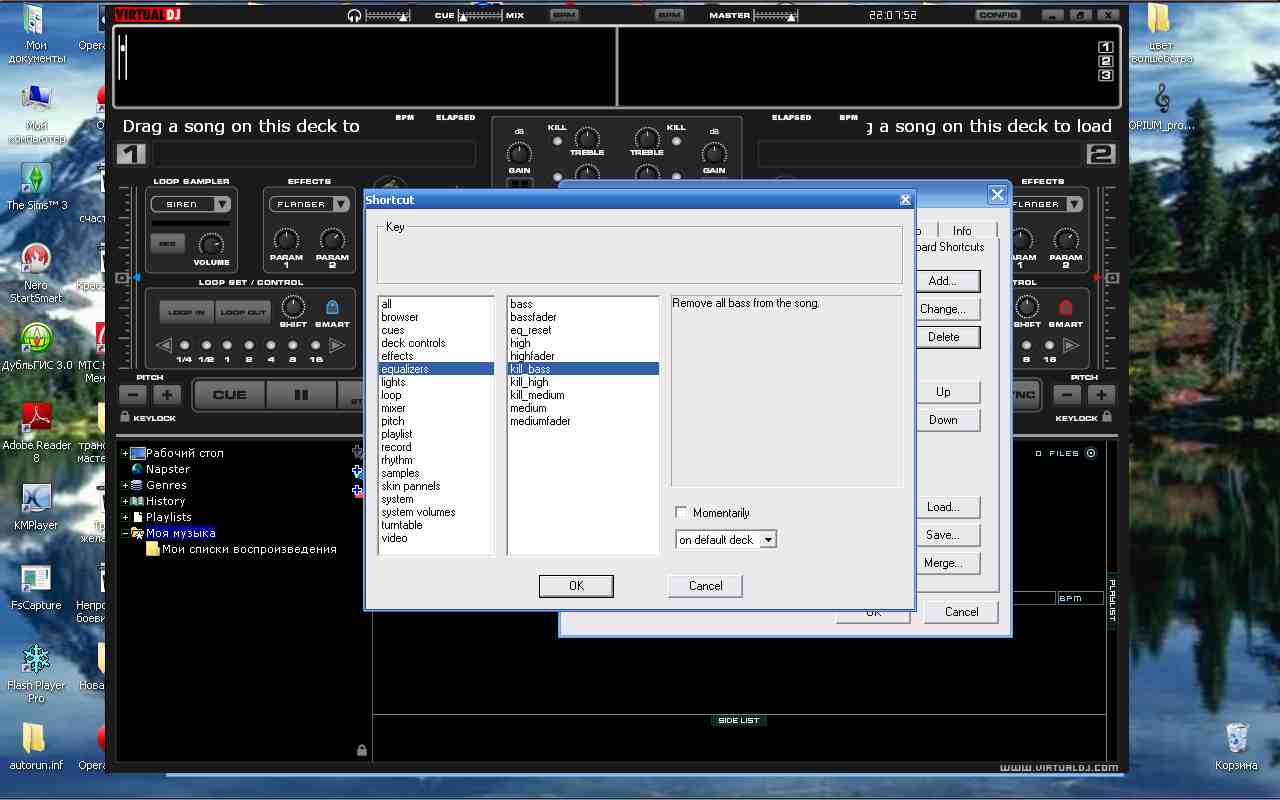Screen dimensions: 1280x800
Task: Open the 'on default deck' dropdown
Action: (x=768, y=540)
